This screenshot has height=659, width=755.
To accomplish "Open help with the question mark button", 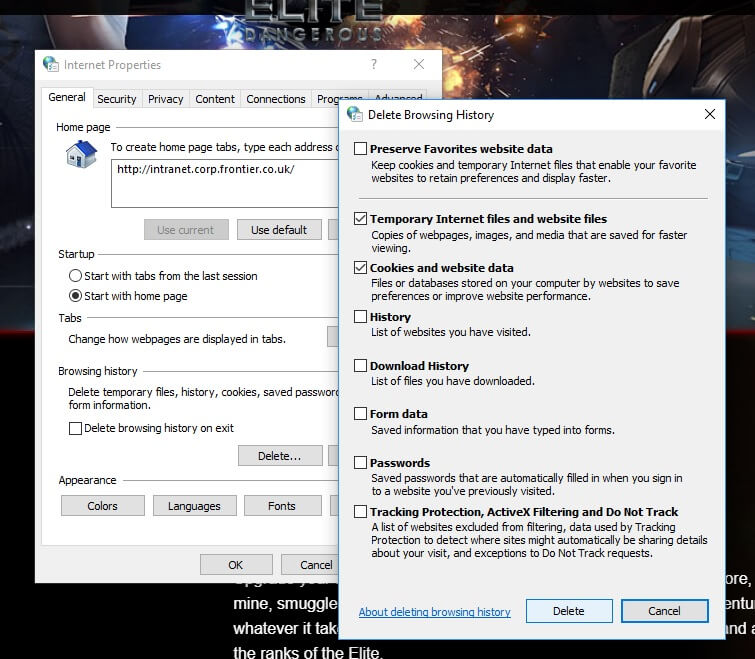I will (374, 64).
